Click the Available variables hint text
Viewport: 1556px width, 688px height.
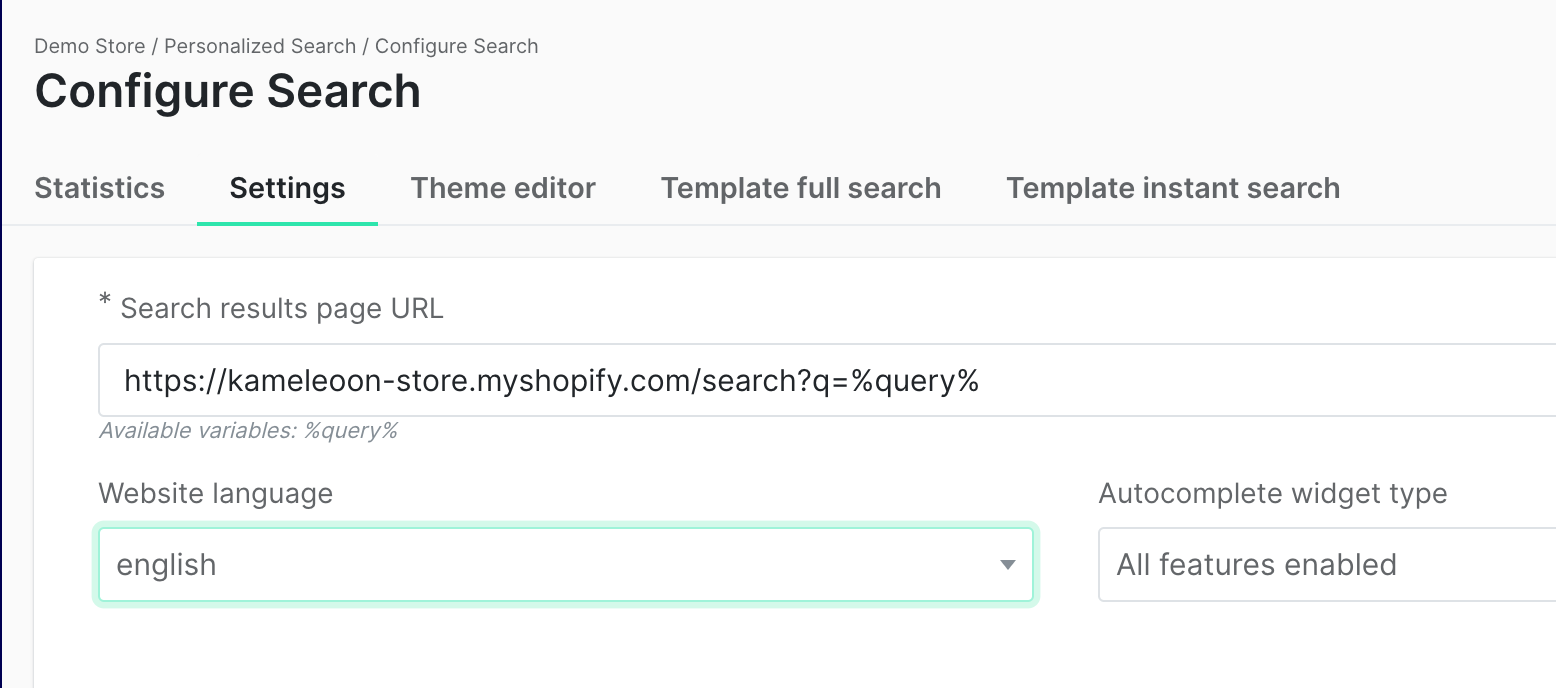(x=248, y=431)
